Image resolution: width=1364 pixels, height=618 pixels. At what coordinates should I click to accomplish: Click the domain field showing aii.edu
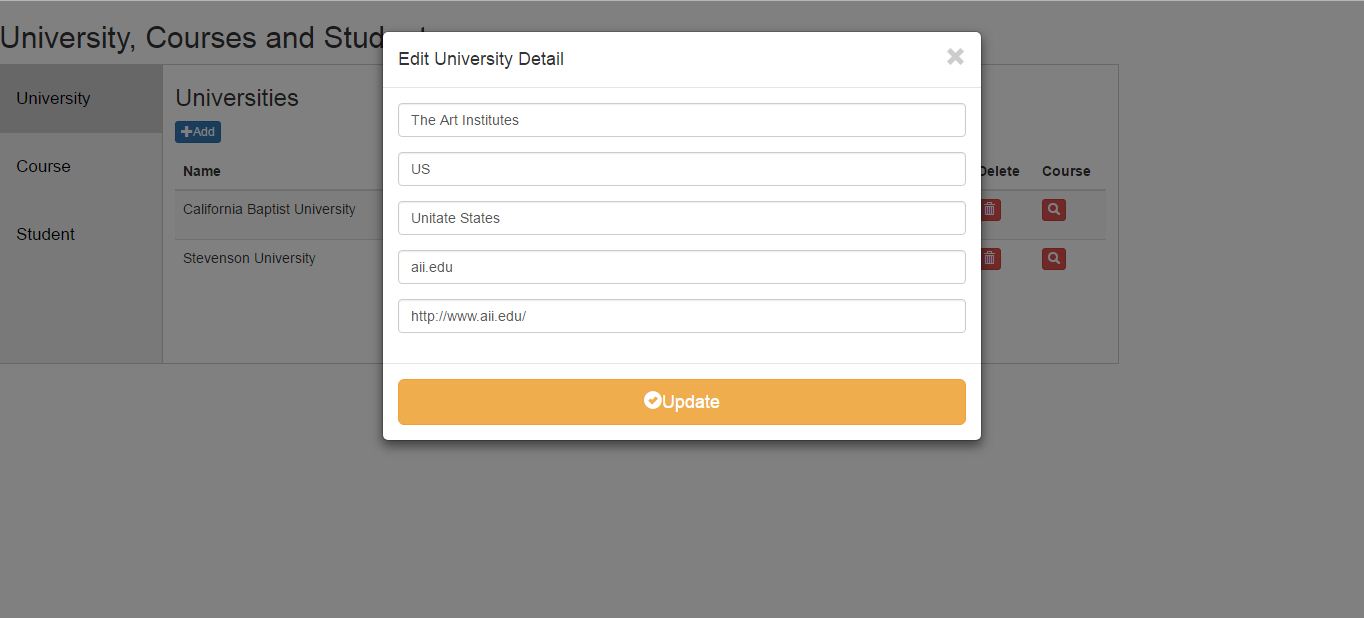(681, 267)
